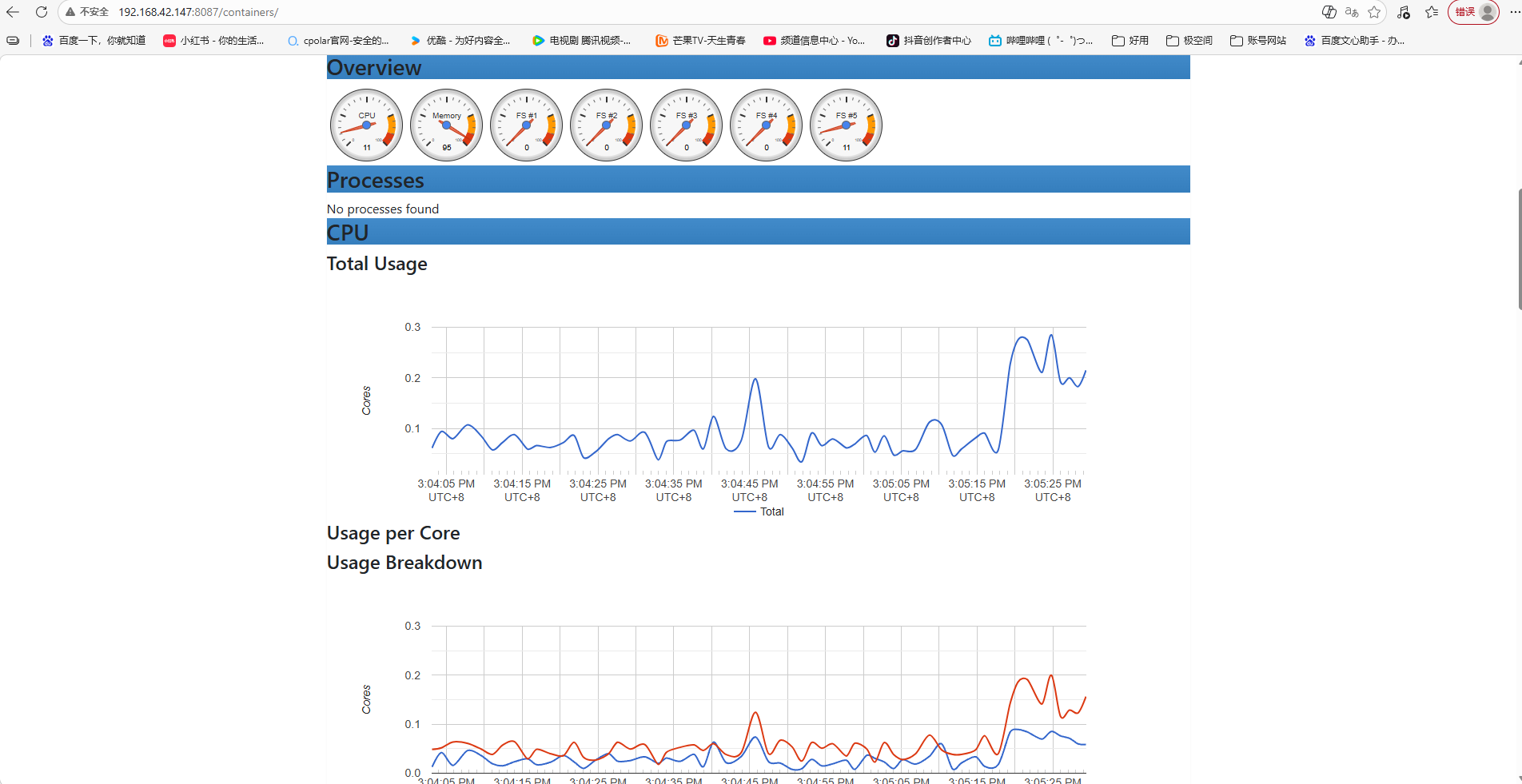Click the Total legend in CPU chart
This screenshot has height=784, width=1522.
[759, 511]
